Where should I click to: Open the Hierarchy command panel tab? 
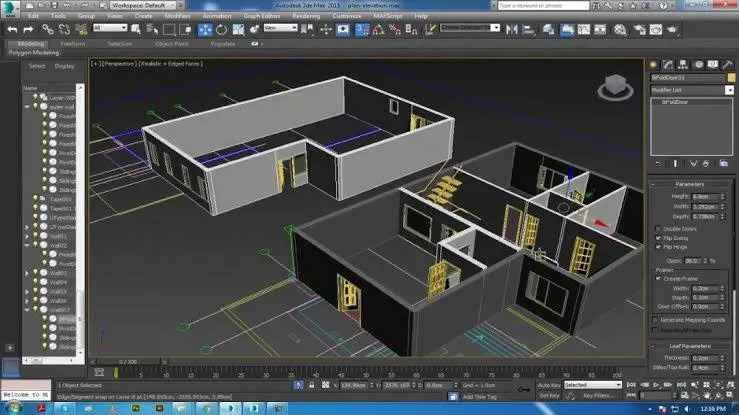(x=683, y=65)
